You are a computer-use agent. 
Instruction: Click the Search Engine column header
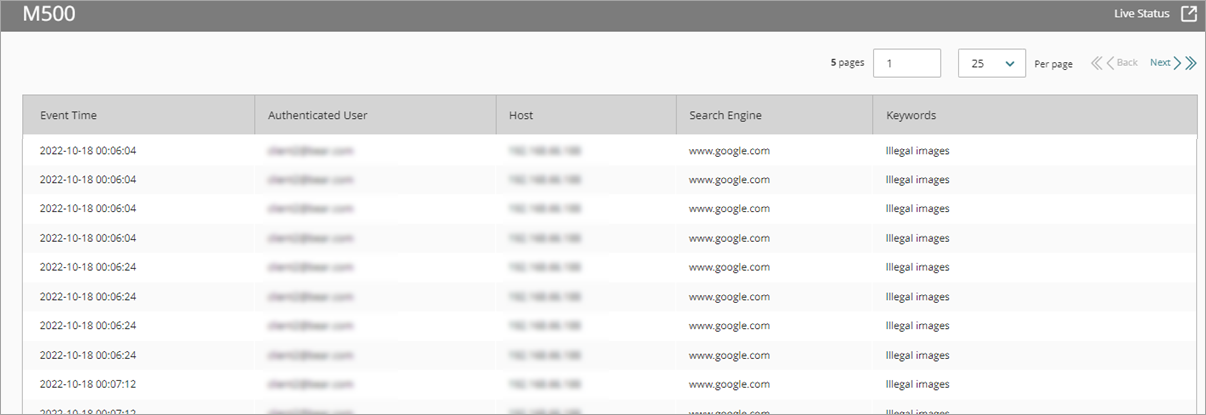click(x=725, y=115)
